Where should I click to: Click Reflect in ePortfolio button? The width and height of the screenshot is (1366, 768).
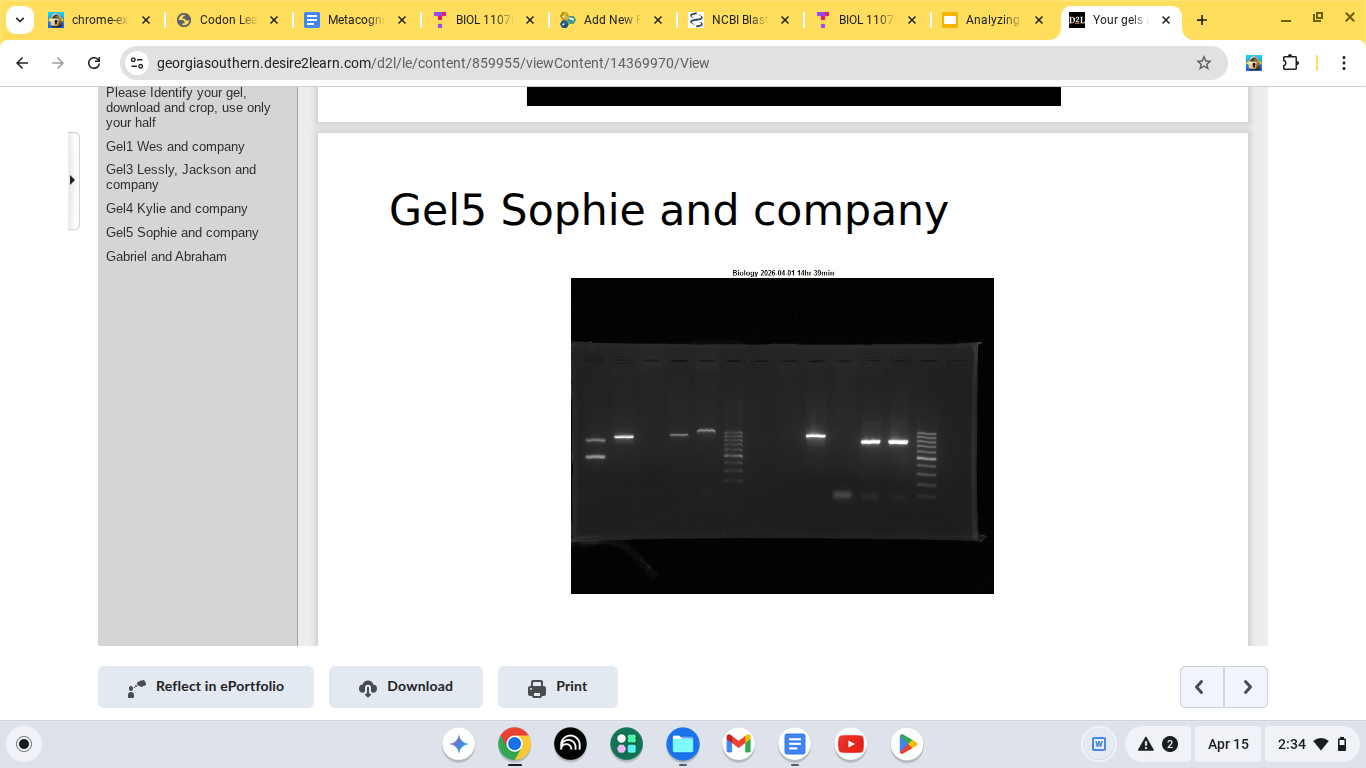pyautogui.click(x=206, y=687)
